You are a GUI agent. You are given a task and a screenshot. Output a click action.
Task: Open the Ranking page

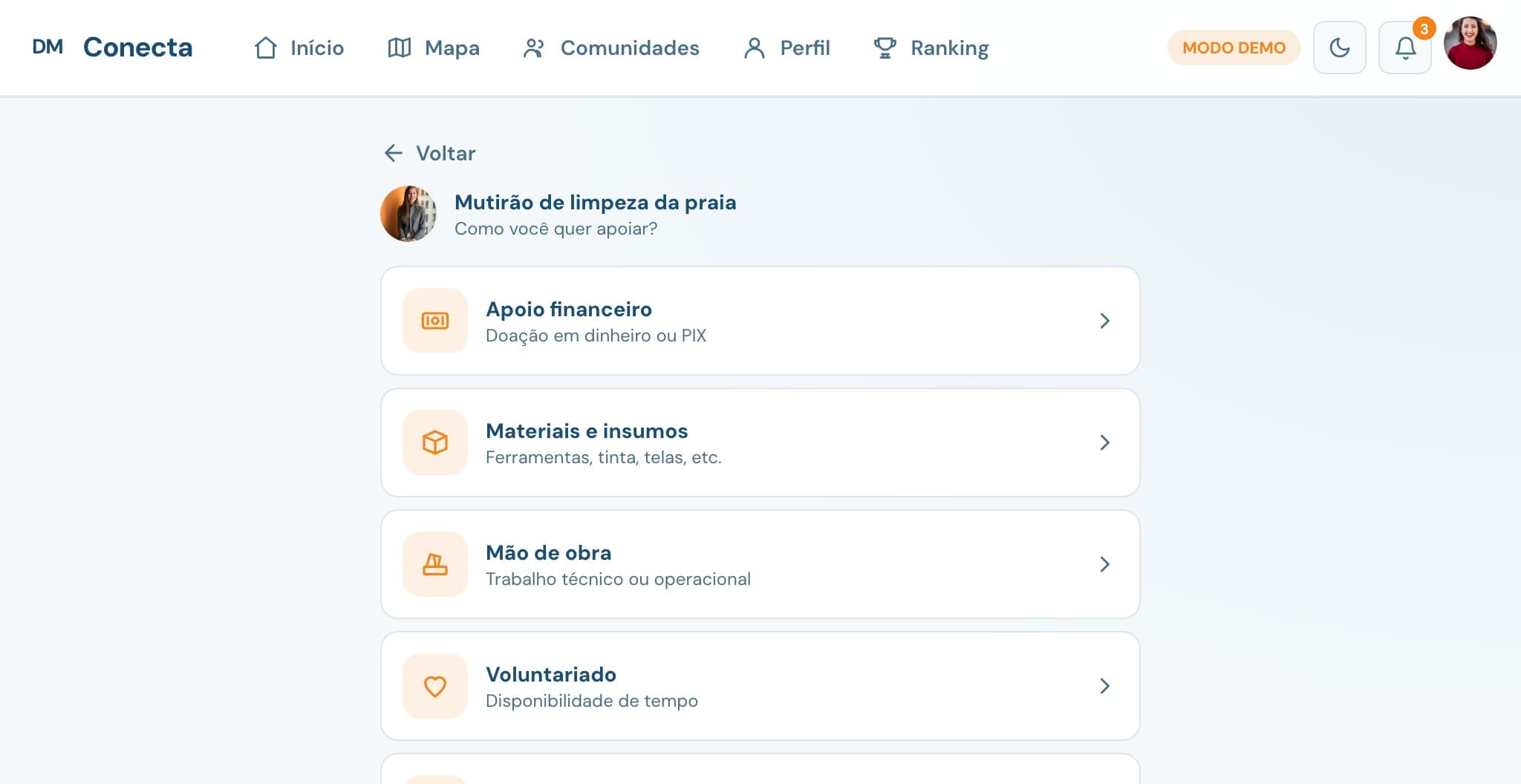click(x=931, y=48)
